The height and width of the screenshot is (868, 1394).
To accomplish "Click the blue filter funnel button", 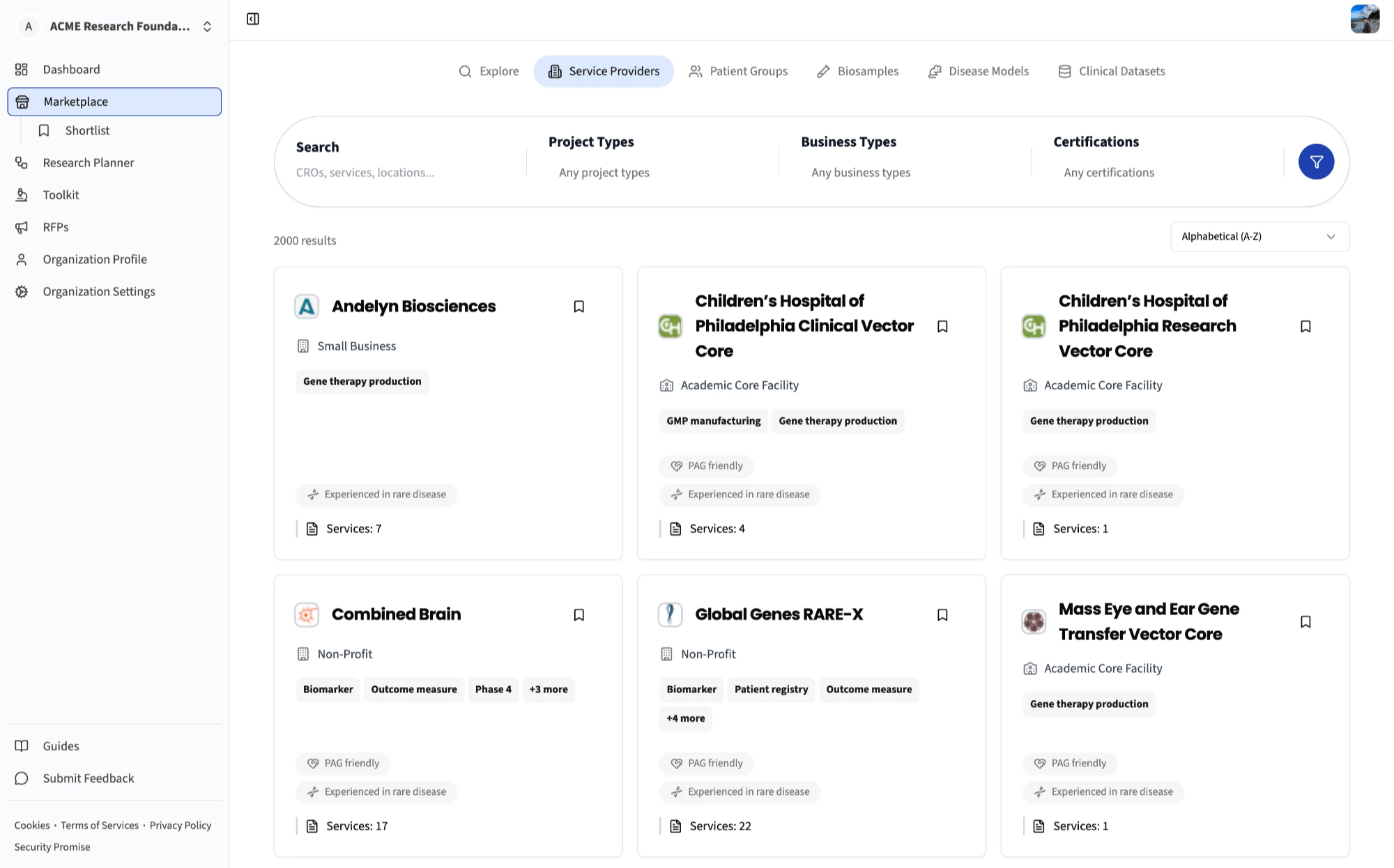I will pos(1316,162).
